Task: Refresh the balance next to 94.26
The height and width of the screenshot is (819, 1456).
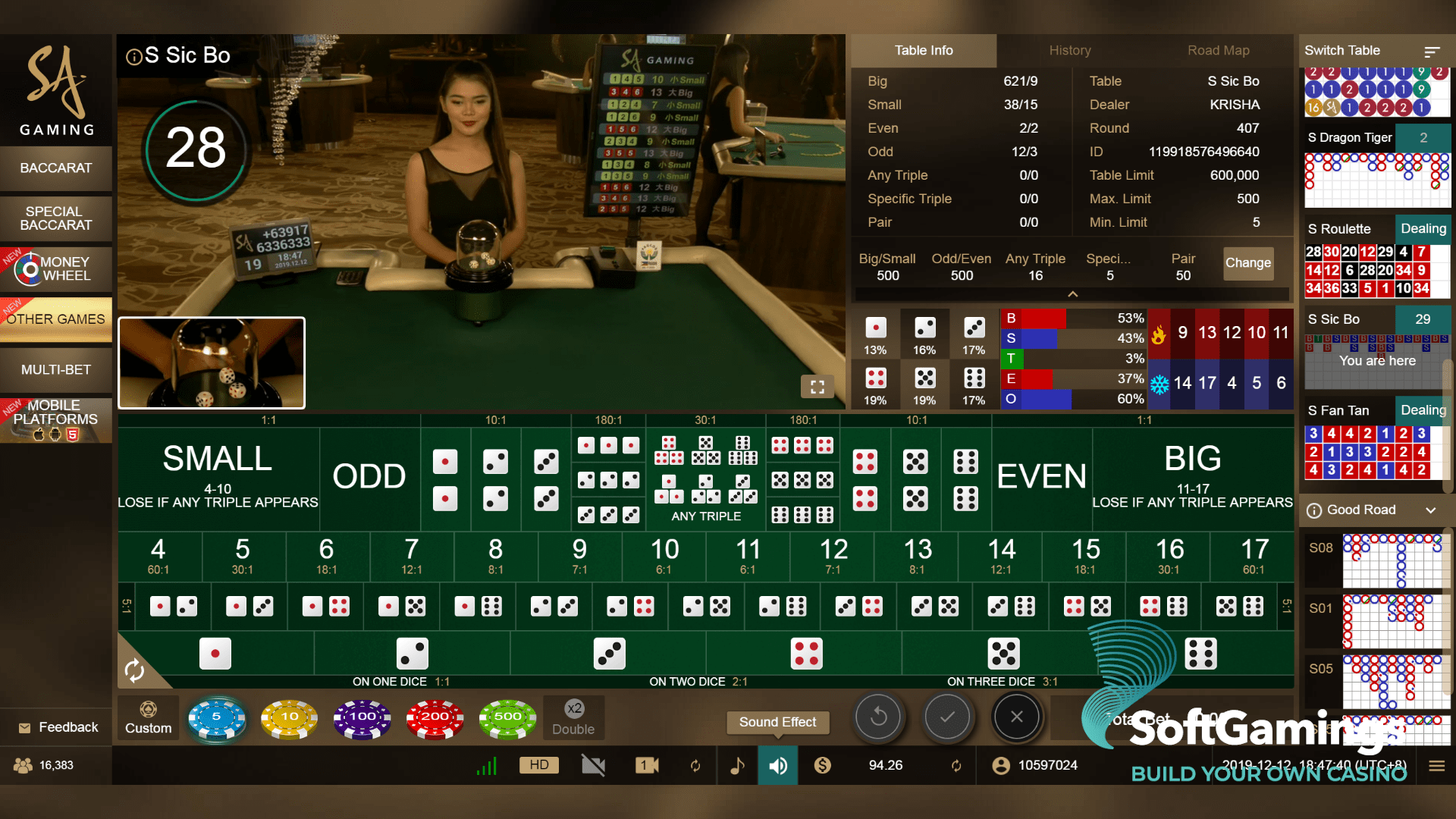Action: coord(956,766)
